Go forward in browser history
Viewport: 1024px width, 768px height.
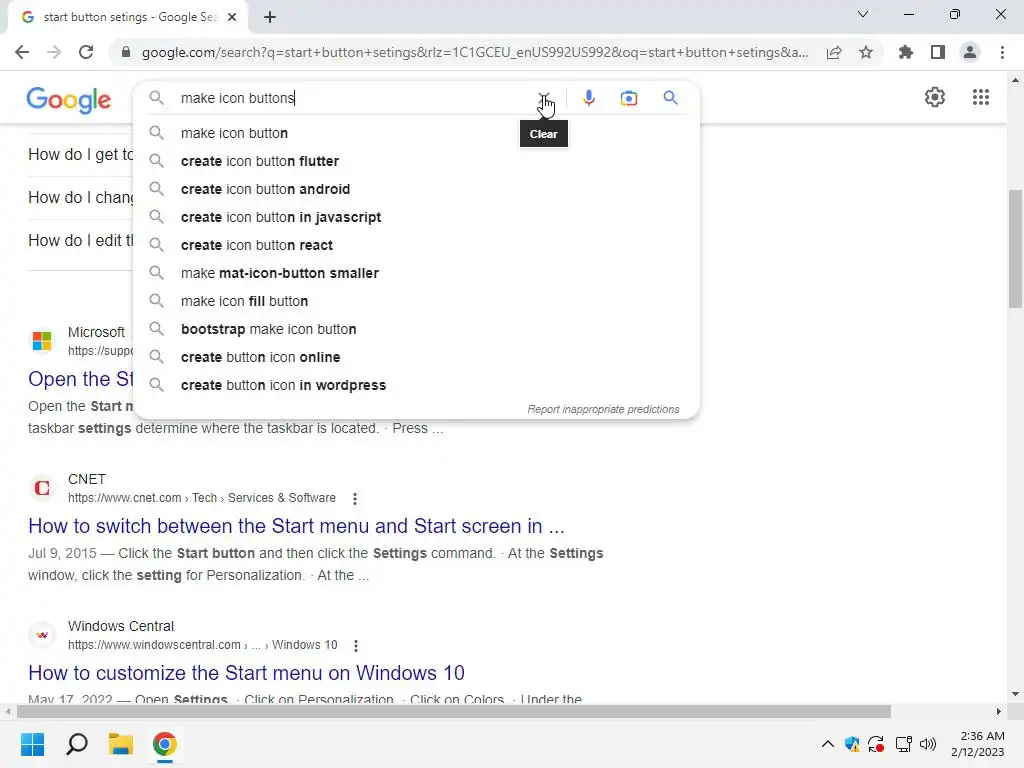click(x=54, y=52)
